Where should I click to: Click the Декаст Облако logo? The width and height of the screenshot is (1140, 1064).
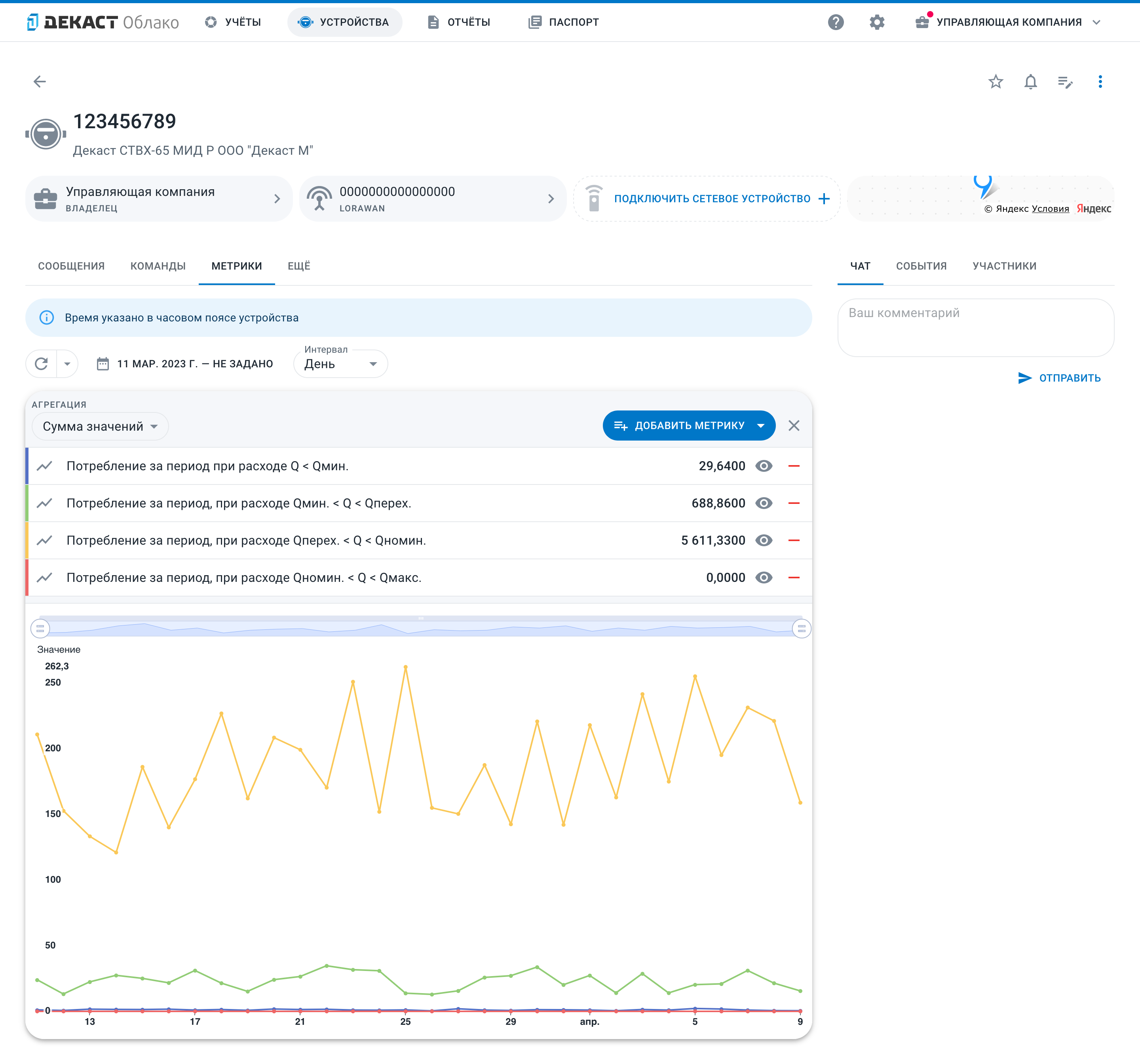pyautogui.click(x=103, y=22)
